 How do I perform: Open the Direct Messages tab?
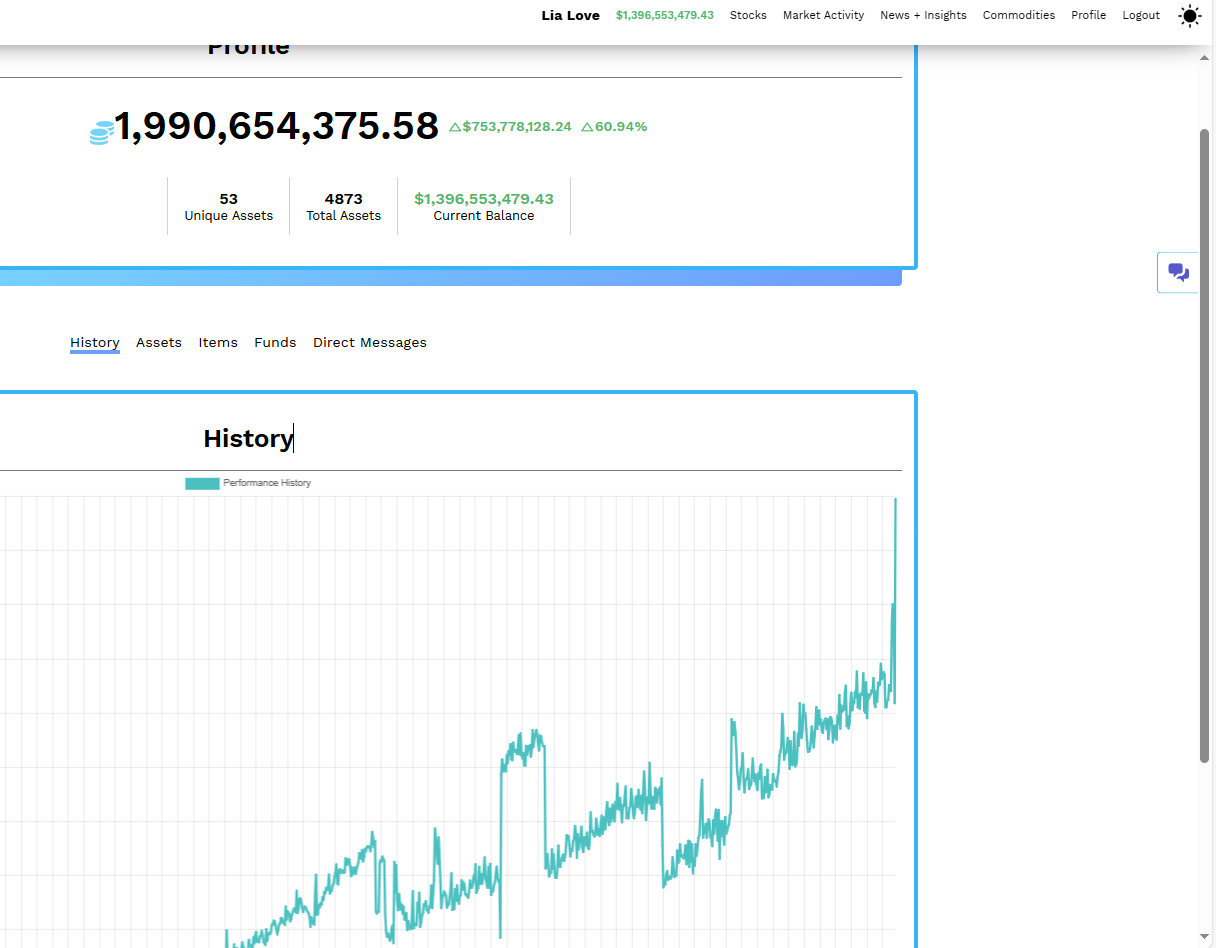[x=369, y=342]
